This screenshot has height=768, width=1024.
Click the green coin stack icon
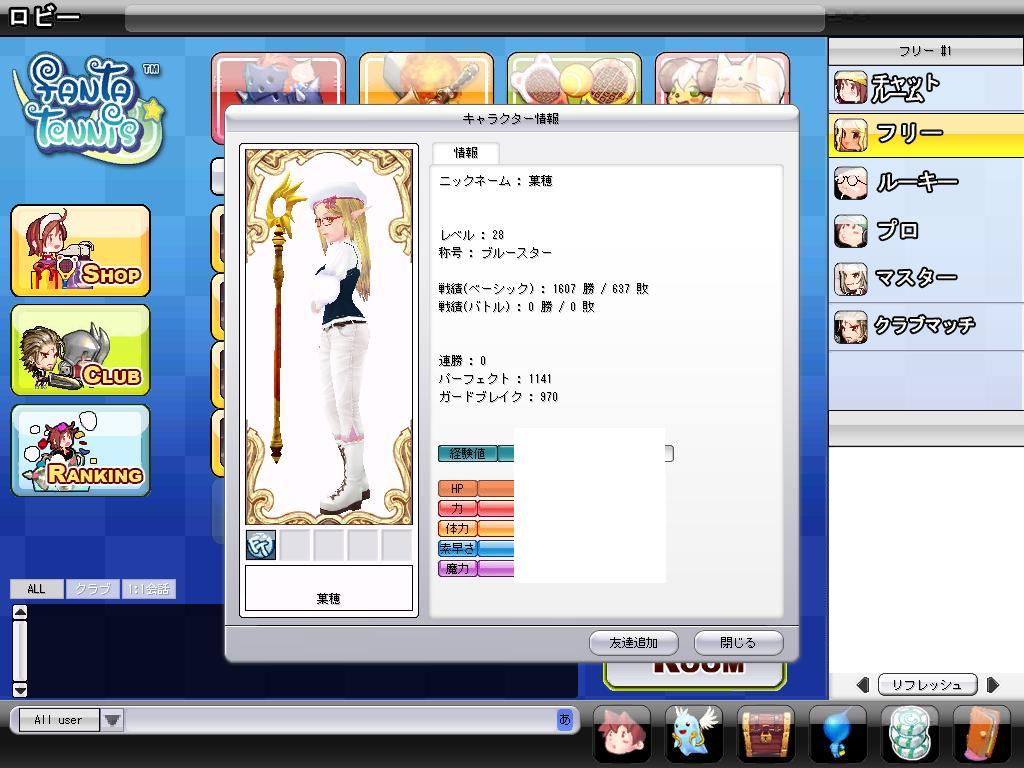[x=909, y=733]
